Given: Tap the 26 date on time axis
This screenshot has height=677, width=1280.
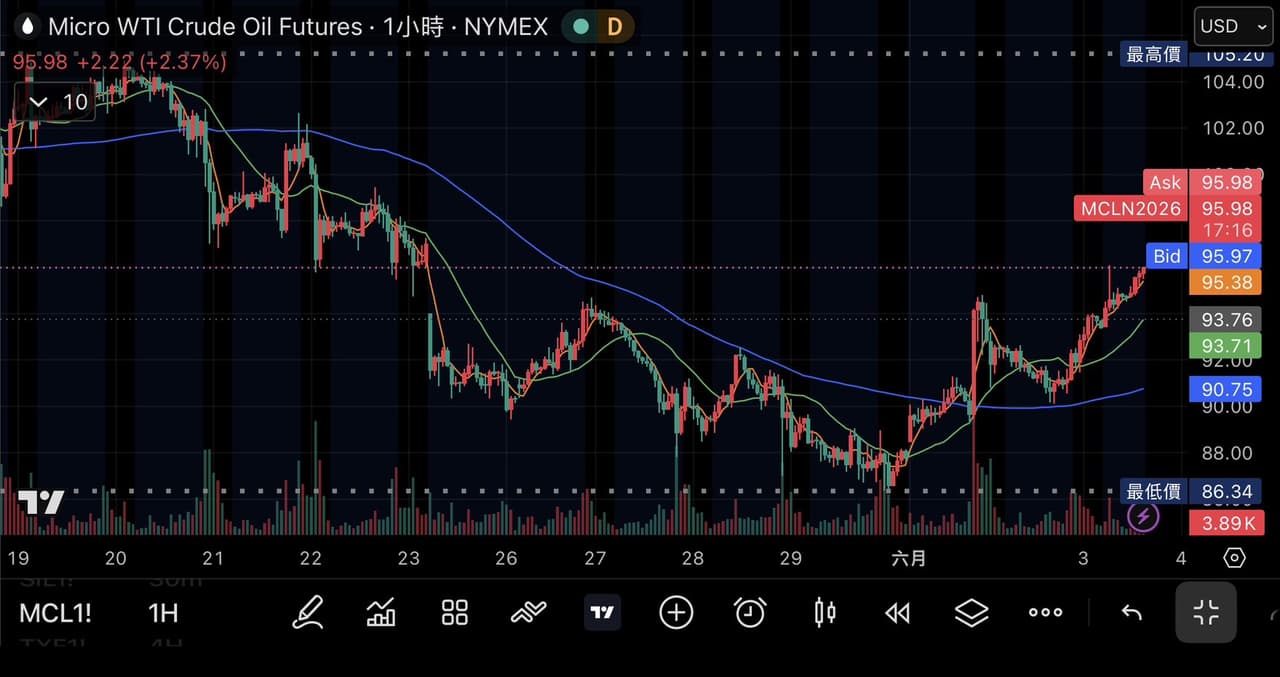Looking at the screenshot, I should [506, 558].
